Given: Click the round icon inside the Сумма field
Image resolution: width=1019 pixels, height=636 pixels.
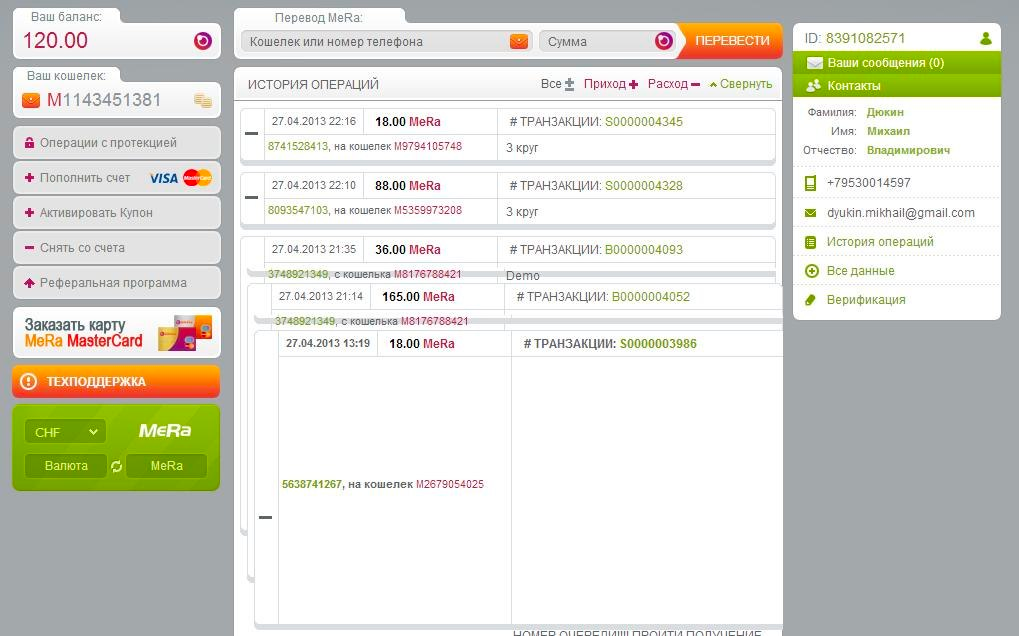Looking at the screenshot, I should pos(664,42).
